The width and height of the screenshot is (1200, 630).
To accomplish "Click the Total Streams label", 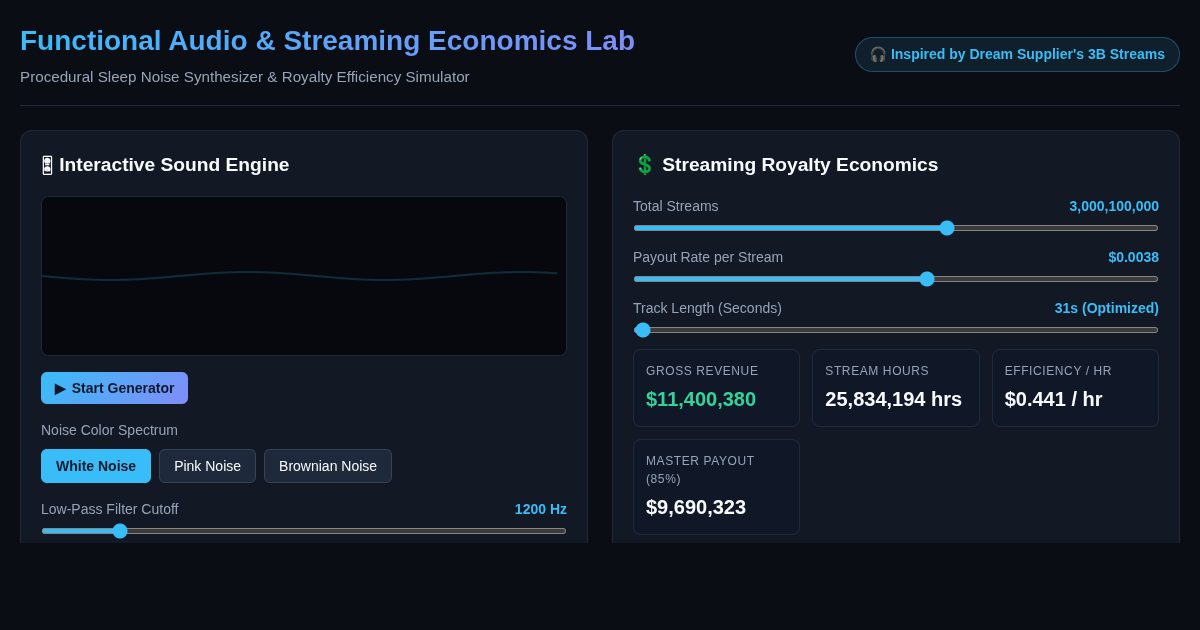I will click(676, 206).
